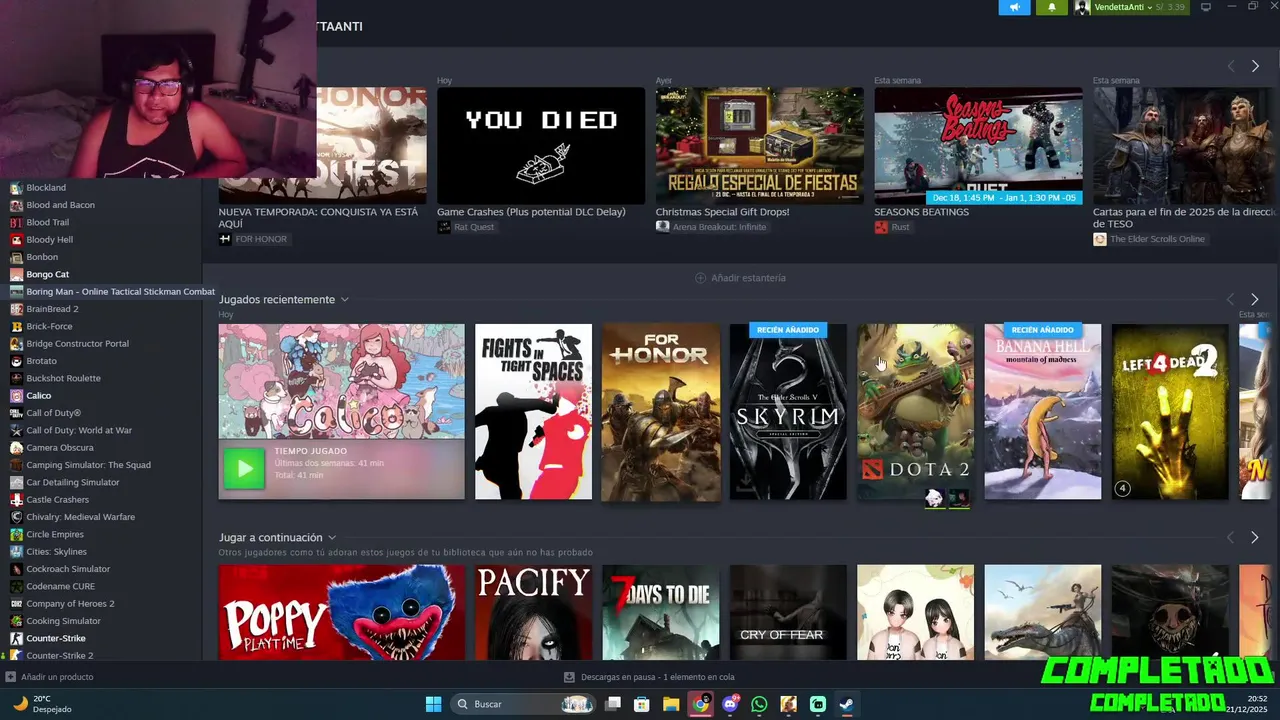Click the Blood Trail game icon

[x=16, y=222]
